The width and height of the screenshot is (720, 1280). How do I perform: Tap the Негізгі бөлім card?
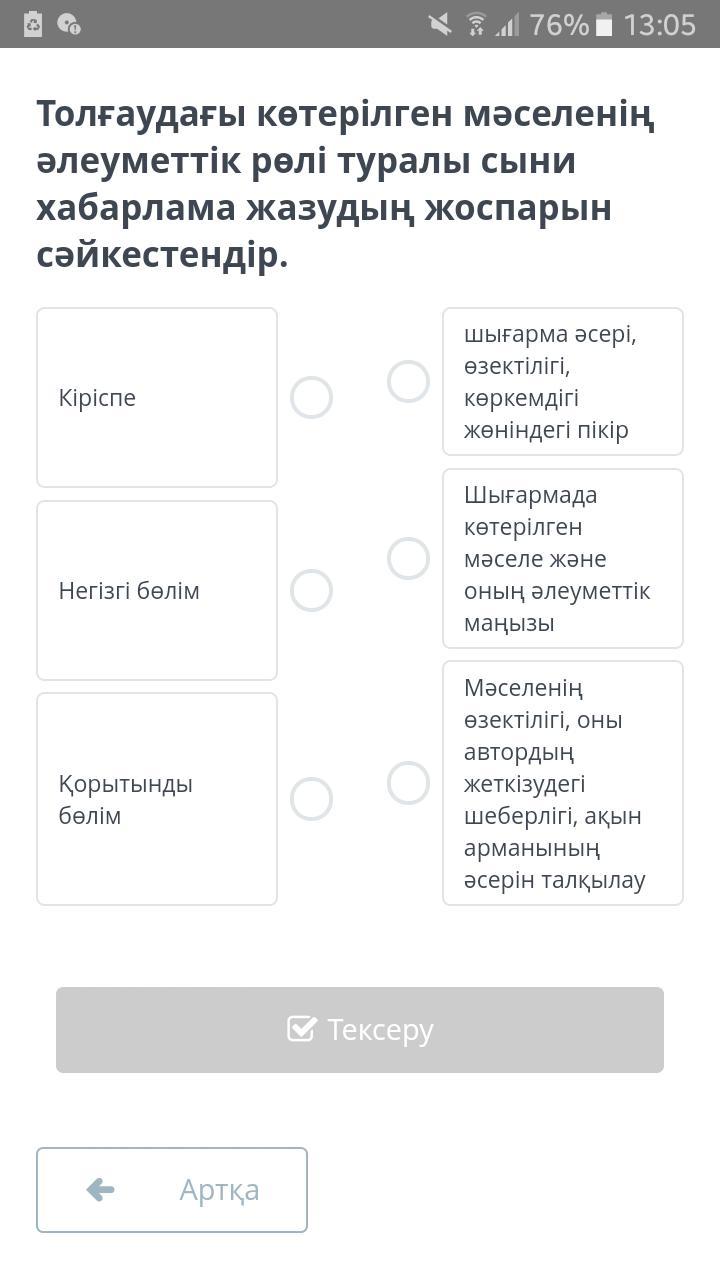pos(157,590)
